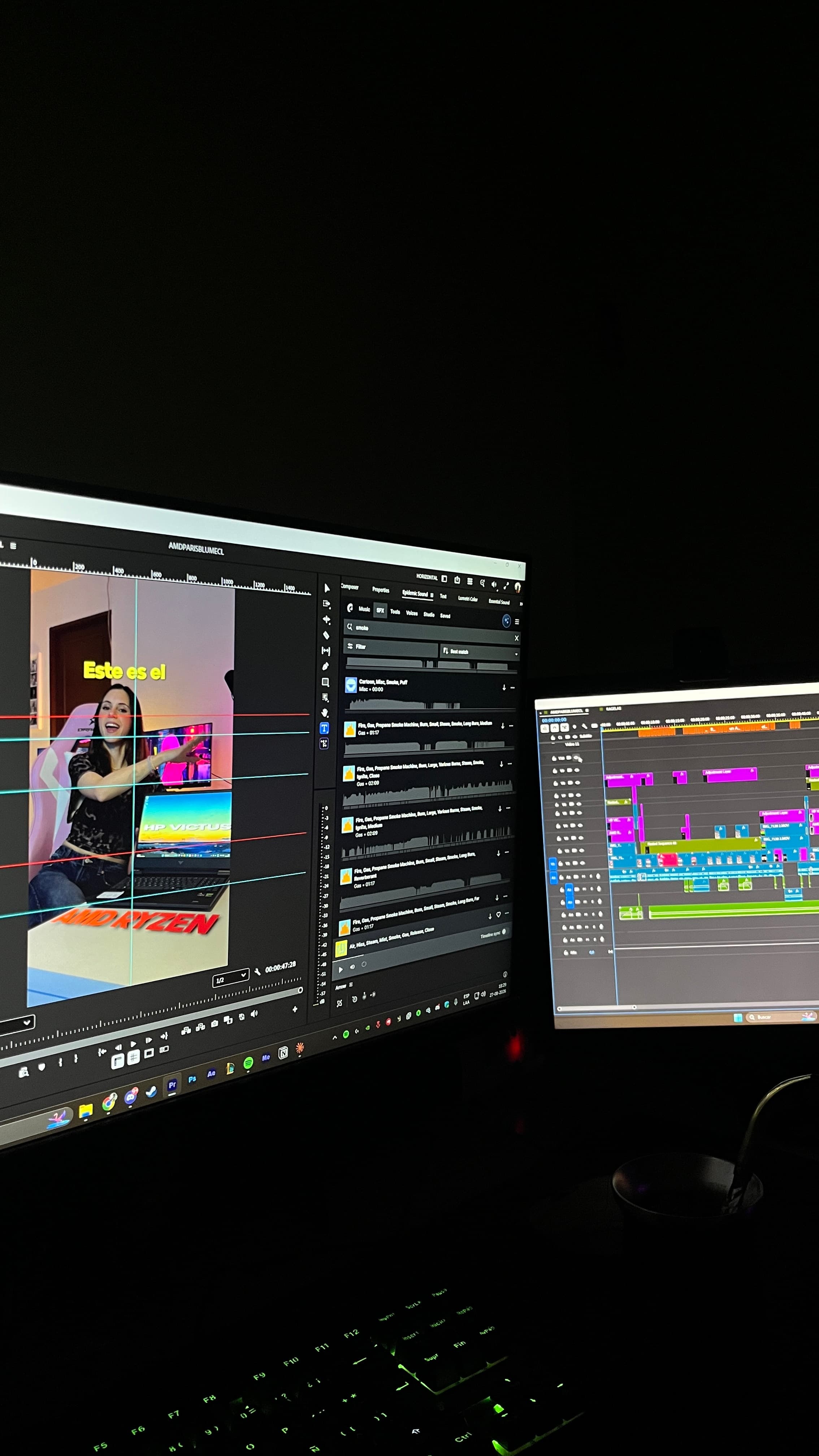Open the Voices tab in Epidemic Sound
The image size is (819, 1456).
click(412, 613)
